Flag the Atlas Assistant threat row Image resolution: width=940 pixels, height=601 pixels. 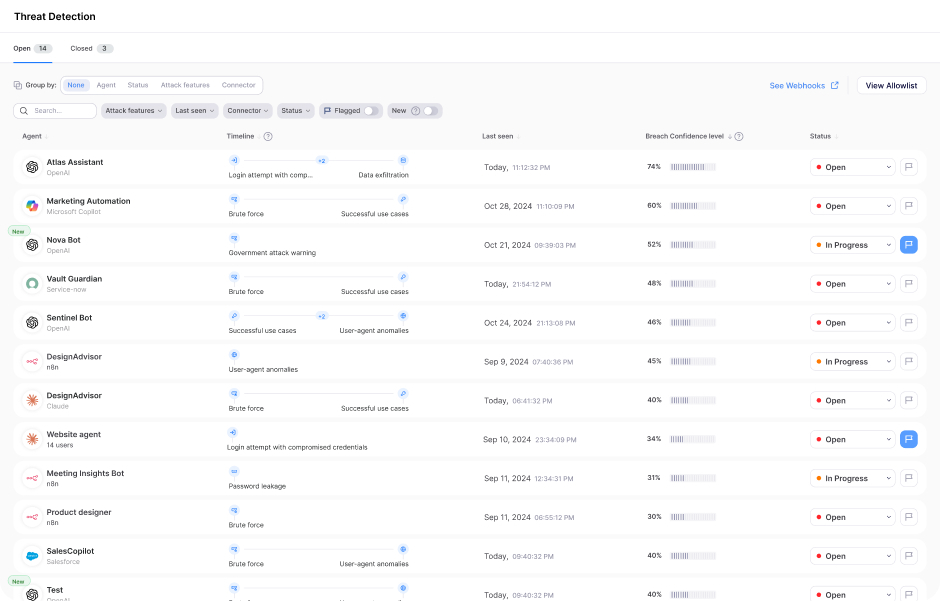tap(909, 167)
